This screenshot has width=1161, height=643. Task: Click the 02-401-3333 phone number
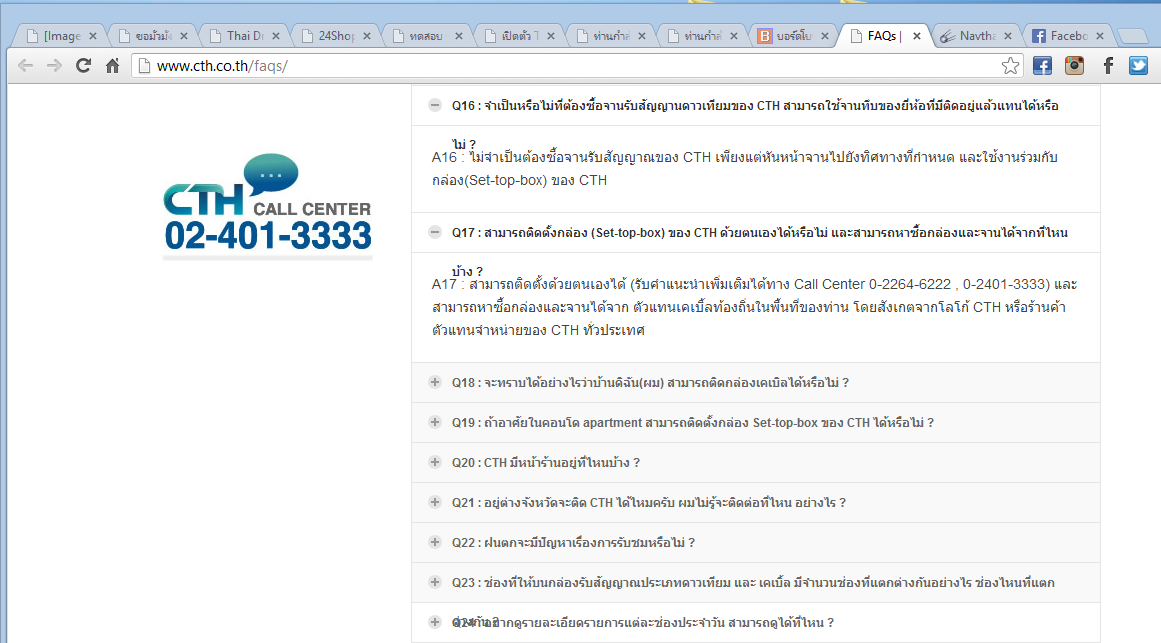(x=268, y=236)
